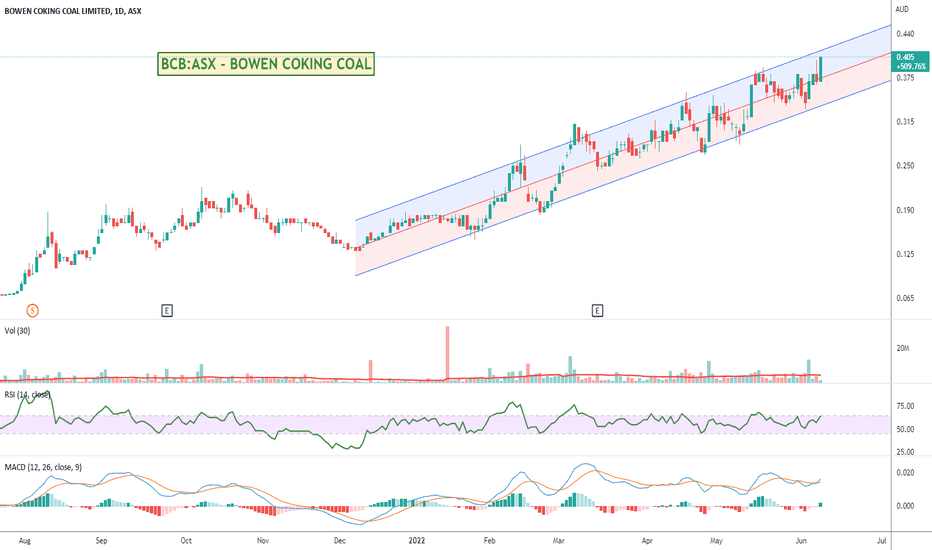Viewport: 932px width, 550px height.
Task: Click the May label on time axis
Action: (x=716, y=540)
